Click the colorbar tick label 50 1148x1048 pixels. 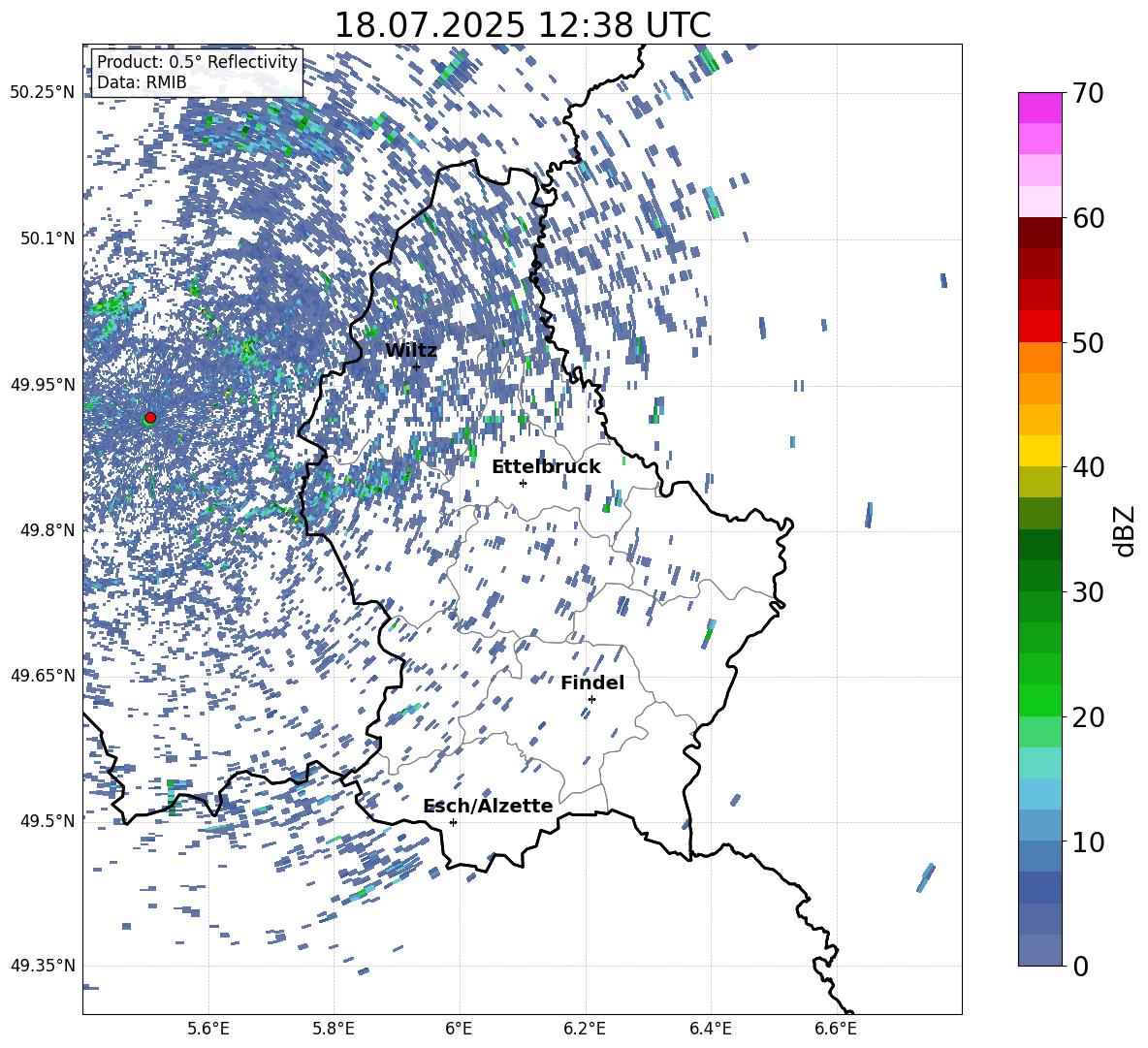pyautogui.click(x=1088, y=343)
